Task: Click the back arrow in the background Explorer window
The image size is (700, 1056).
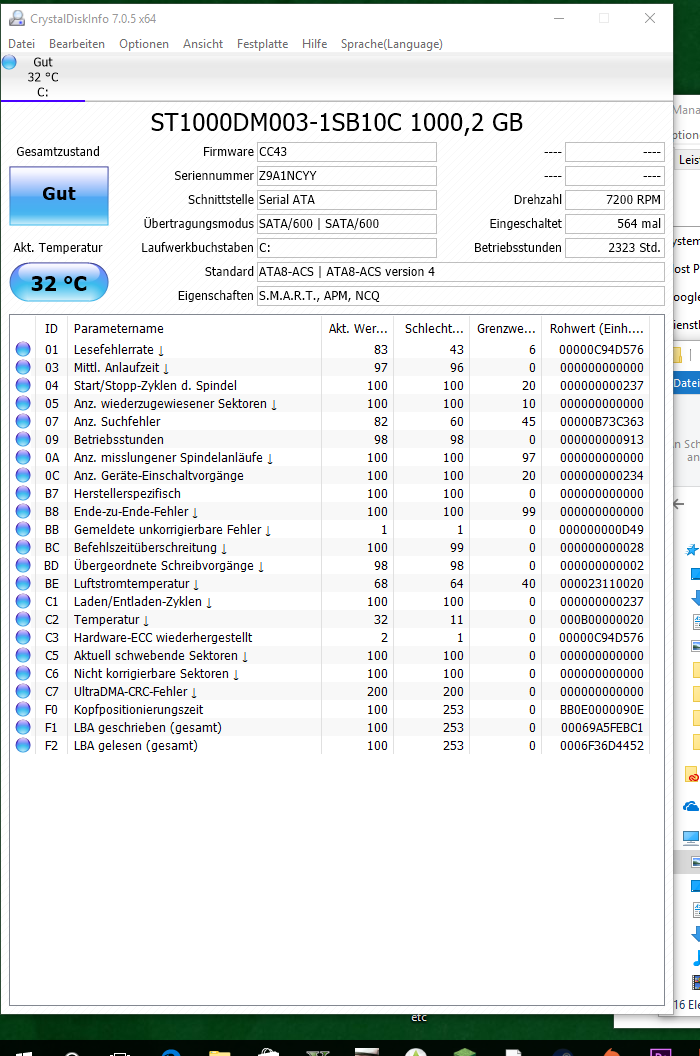Action: click(679, 504)
